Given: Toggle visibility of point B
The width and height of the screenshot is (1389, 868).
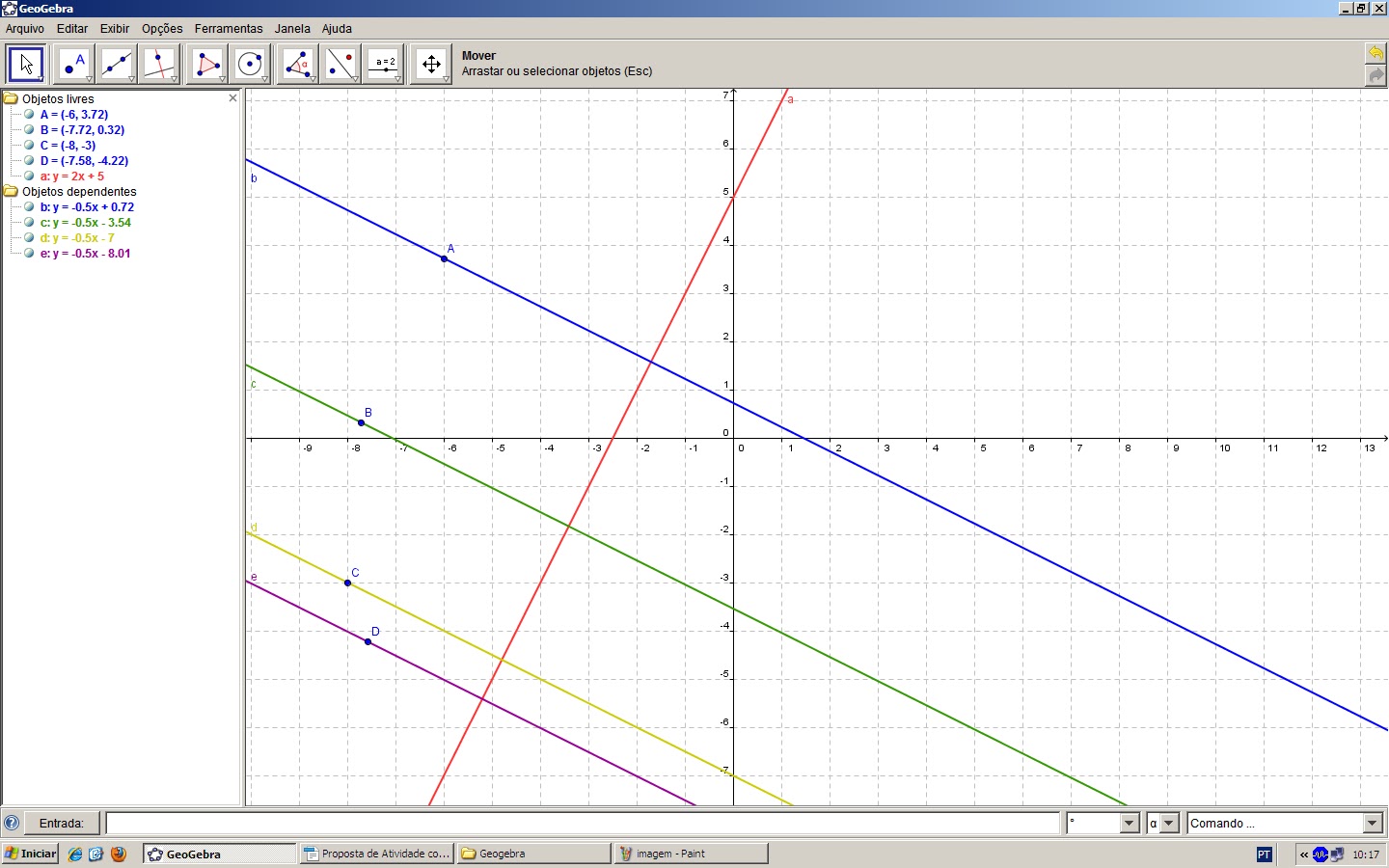Looking at the screenshot, I should [29, 129].
